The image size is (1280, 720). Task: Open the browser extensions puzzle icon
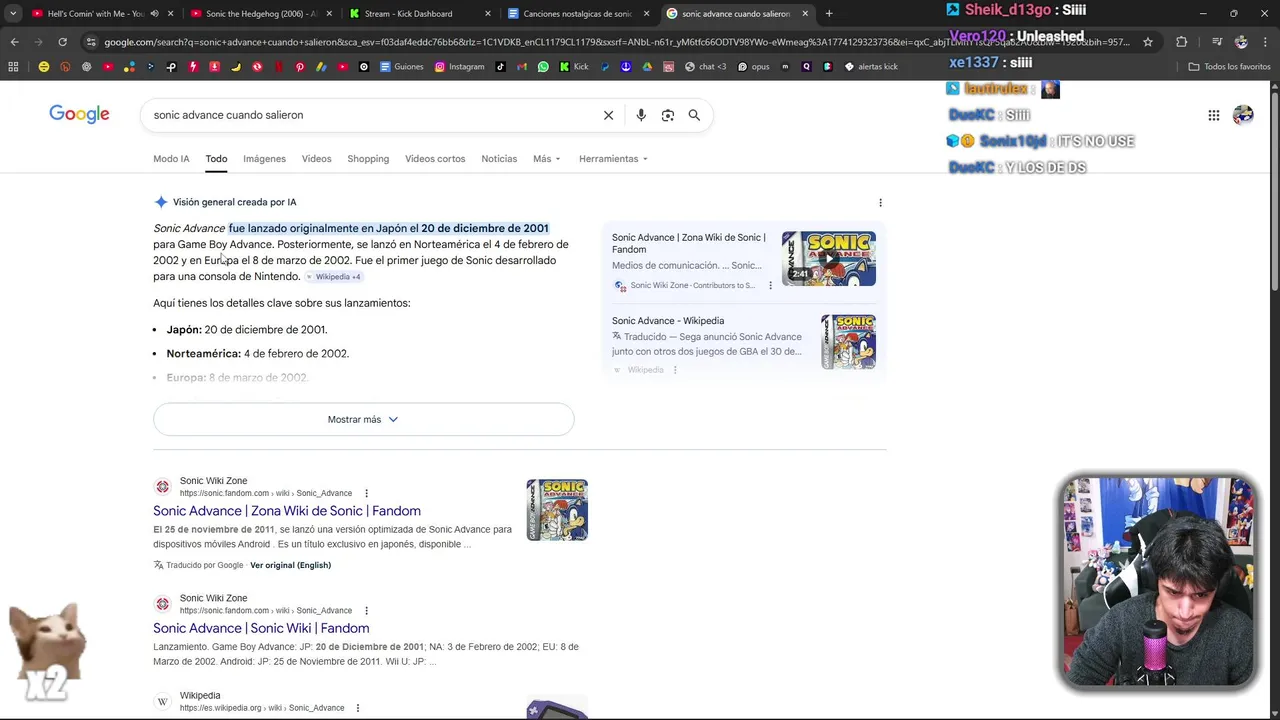tap(1182, 42)
